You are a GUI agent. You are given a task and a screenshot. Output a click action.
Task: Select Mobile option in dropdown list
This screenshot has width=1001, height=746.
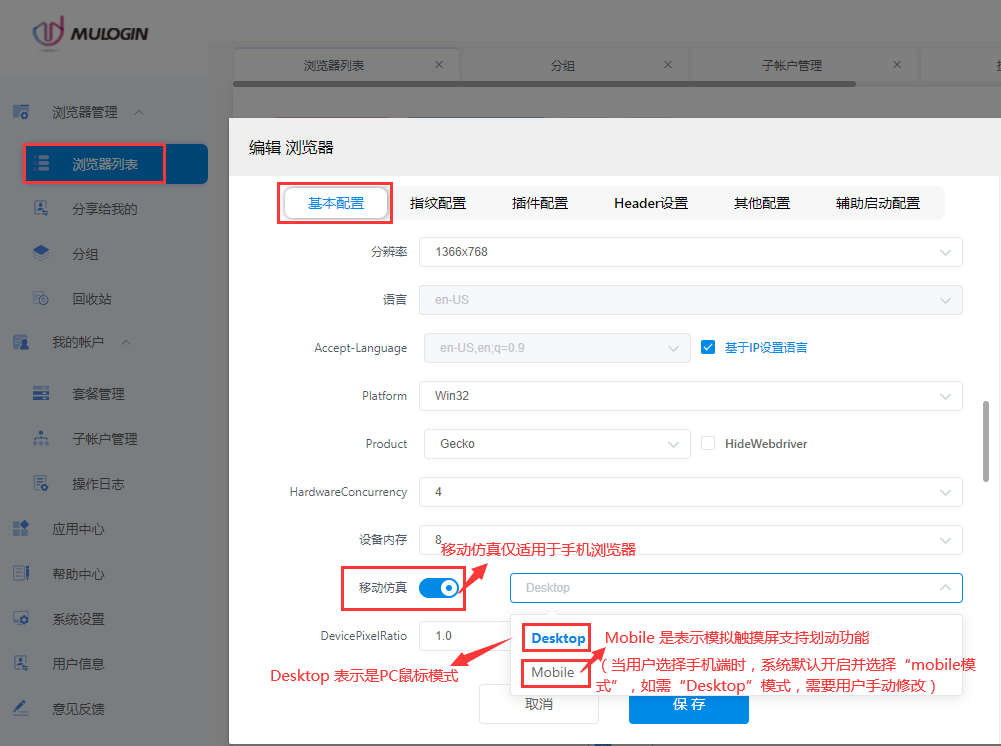click(553, 672)
